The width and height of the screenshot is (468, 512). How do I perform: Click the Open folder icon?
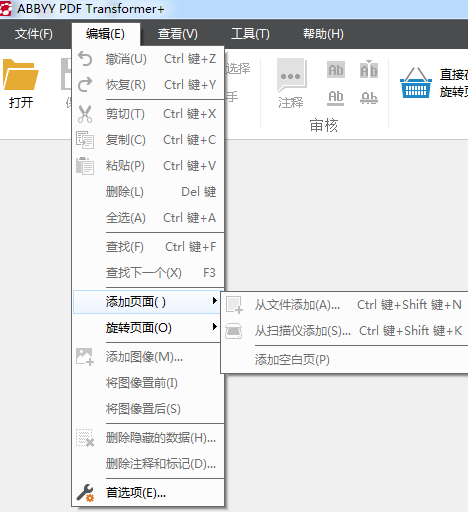[21, 74]
